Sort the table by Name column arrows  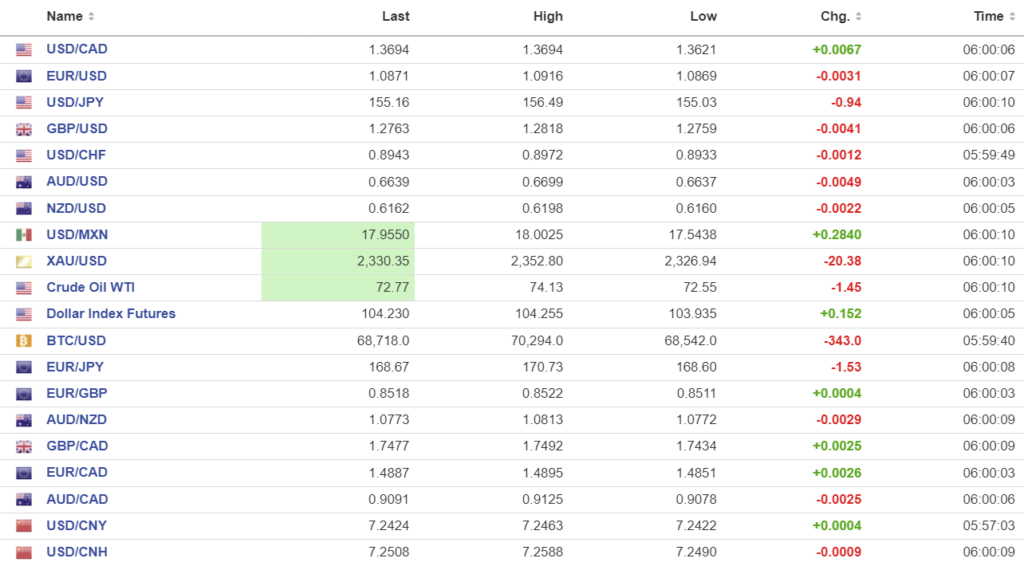click(x=92, y=17)
